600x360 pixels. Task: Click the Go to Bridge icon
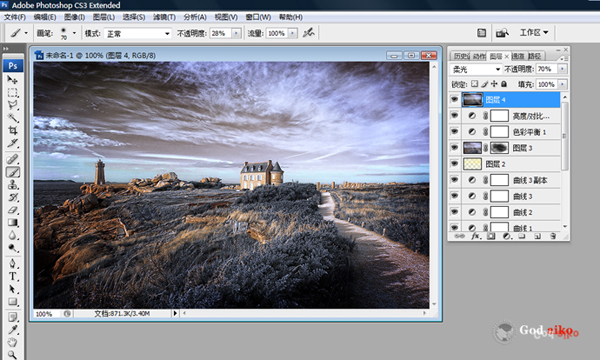pyautogui.click(x=502, y=33)
